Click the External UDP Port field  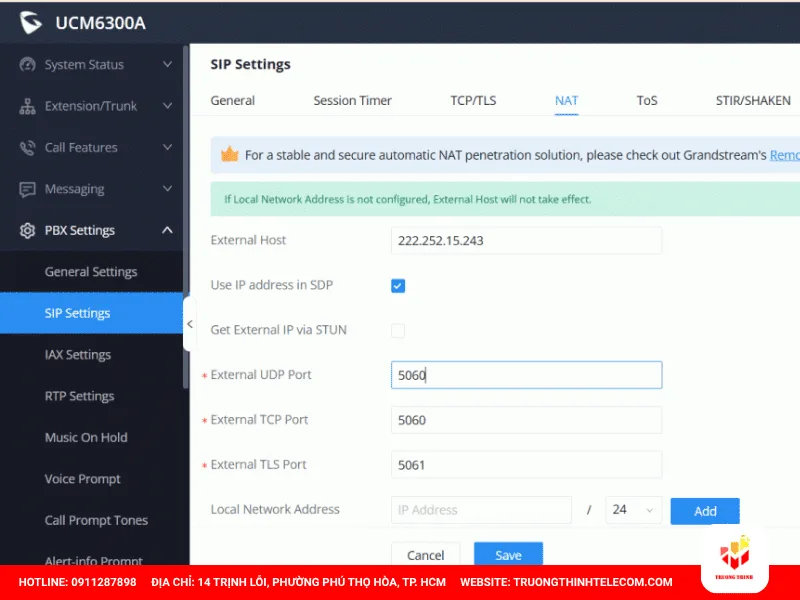pos(527,375)
